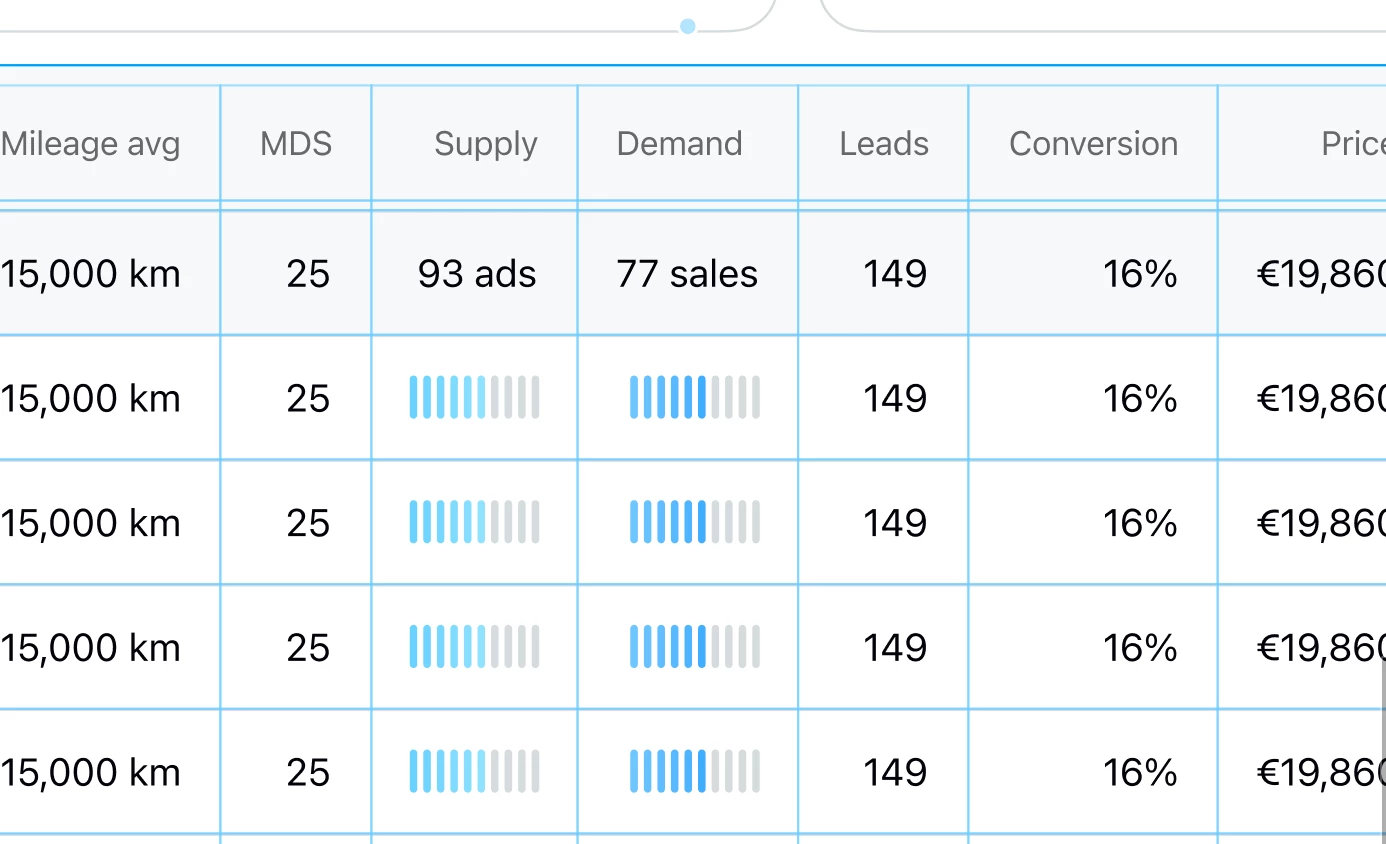Click the 16% conversion cell in first row
This screenshot has width=1386, height=844.
point(1140,274)
